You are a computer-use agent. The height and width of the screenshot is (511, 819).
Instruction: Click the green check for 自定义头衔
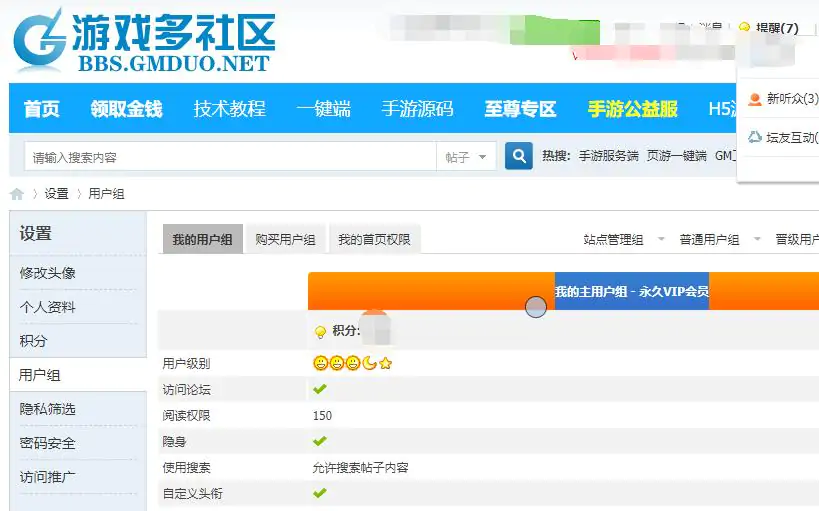tap(320, 493)
